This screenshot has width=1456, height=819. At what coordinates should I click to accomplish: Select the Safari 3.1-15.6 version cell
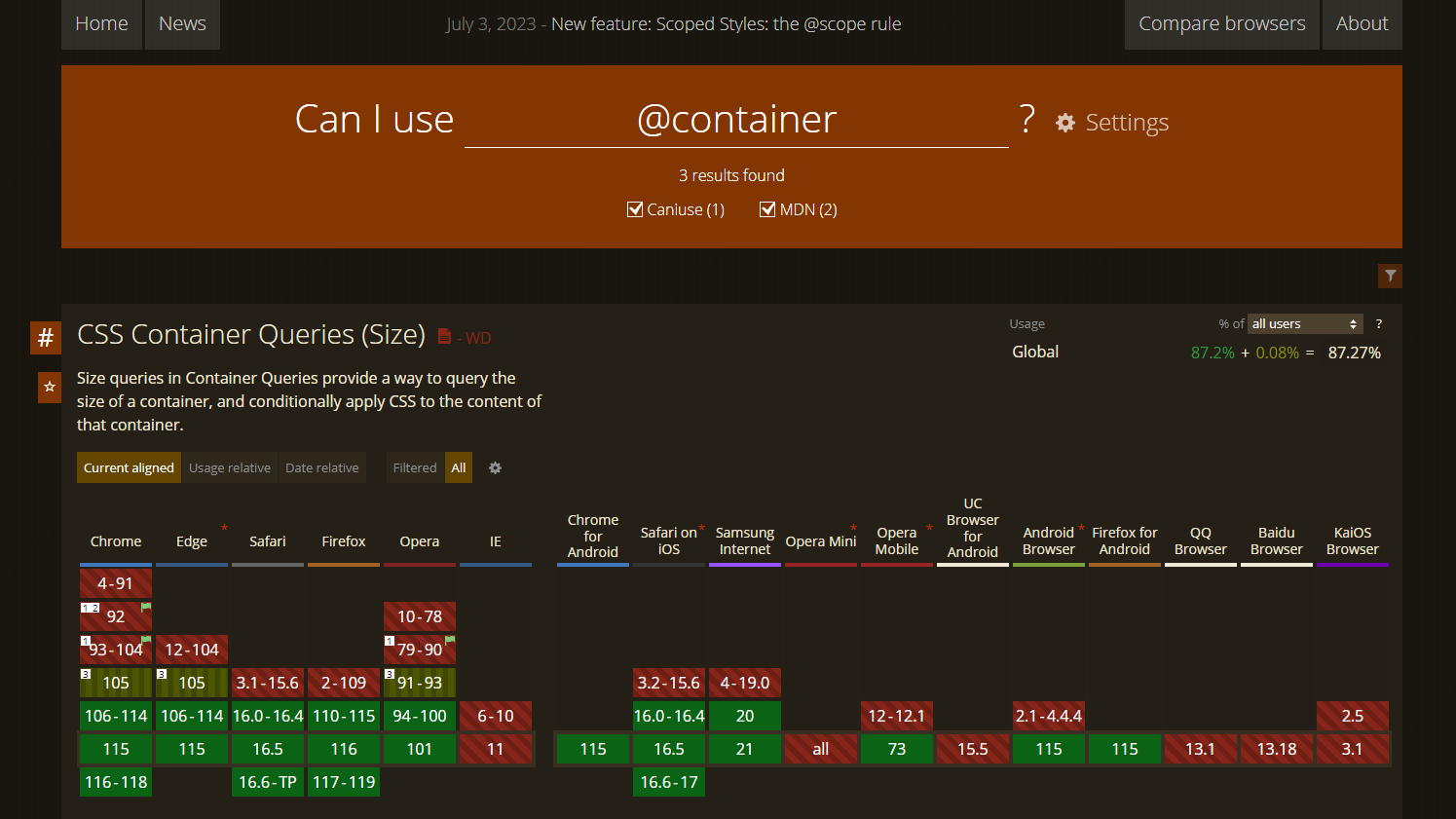click(268, 683)
